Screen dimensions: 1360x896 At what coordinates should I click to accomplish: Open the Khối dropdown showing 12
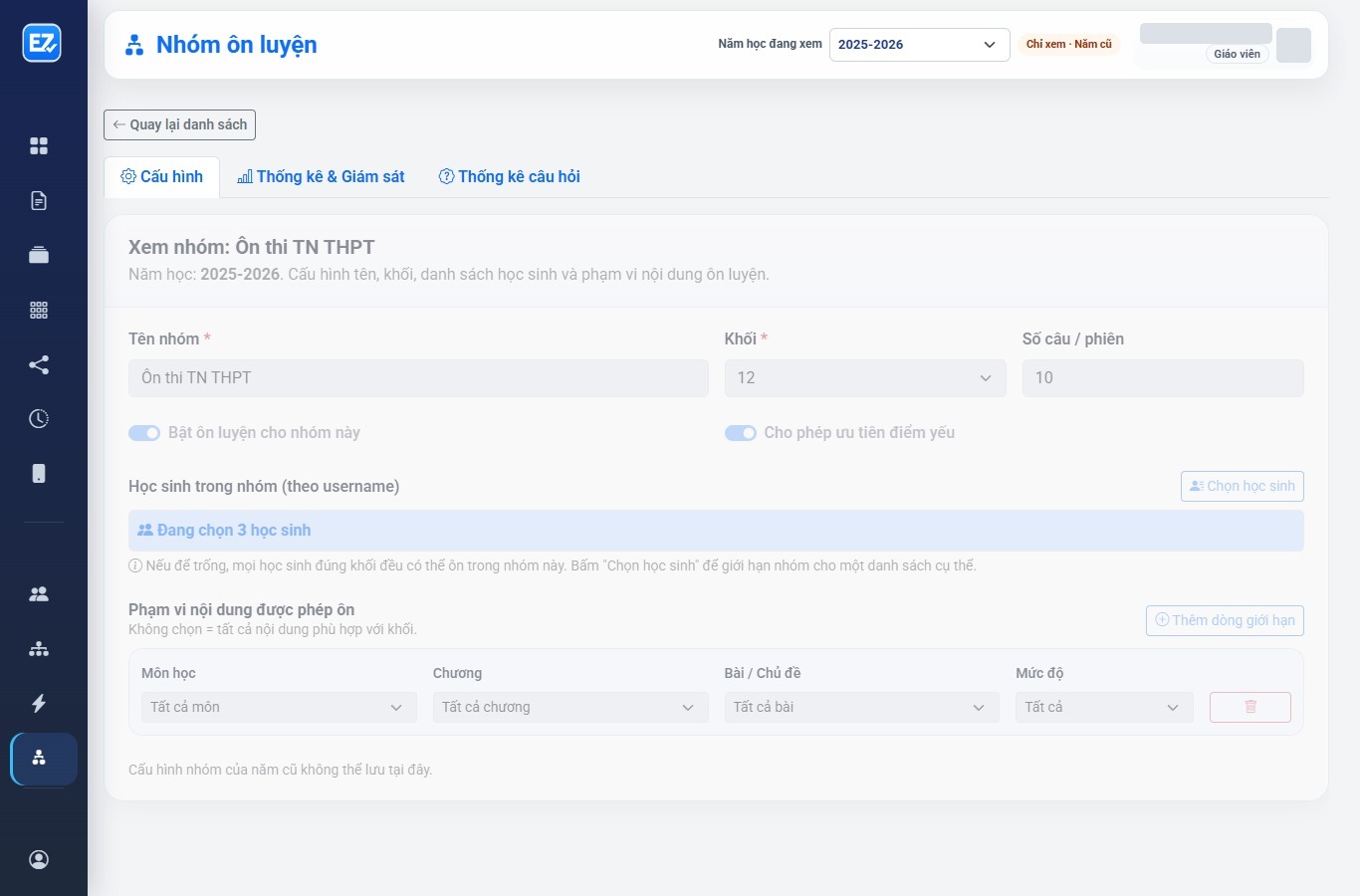pos(865,378)
